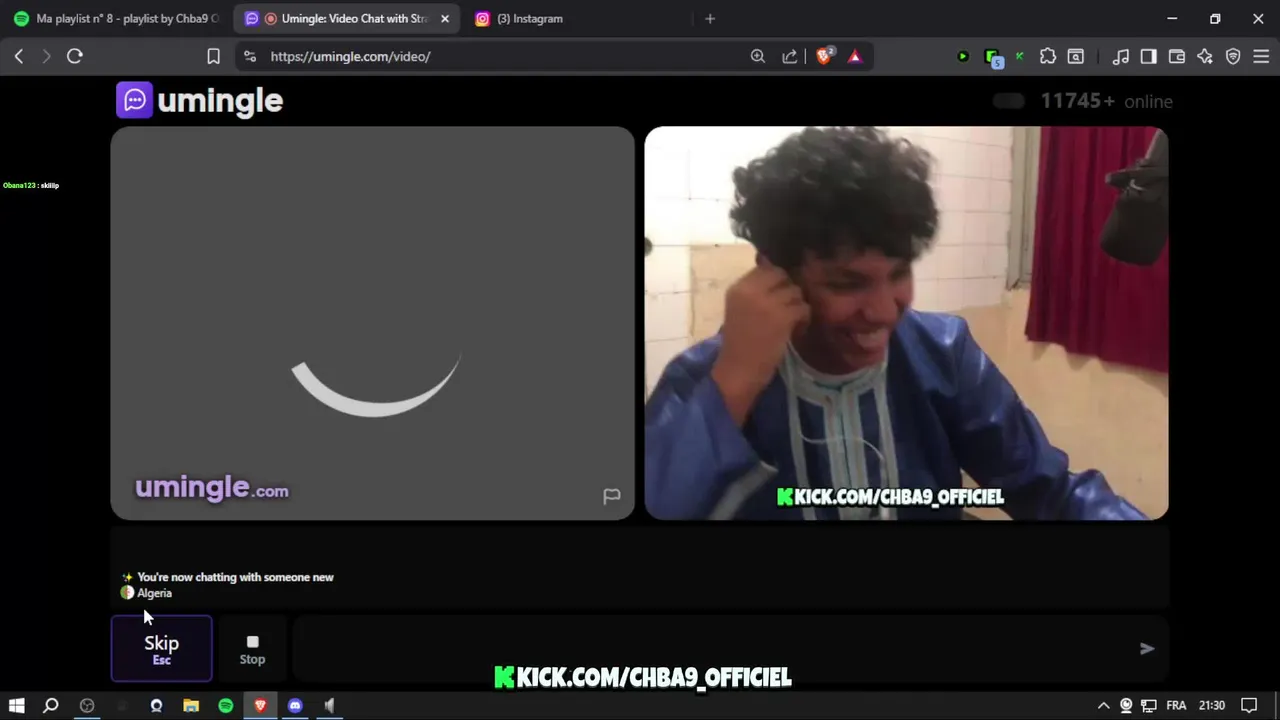Launch Leo AI sparkle icon
The image size is (1280, 720).
click(1205, 57)
